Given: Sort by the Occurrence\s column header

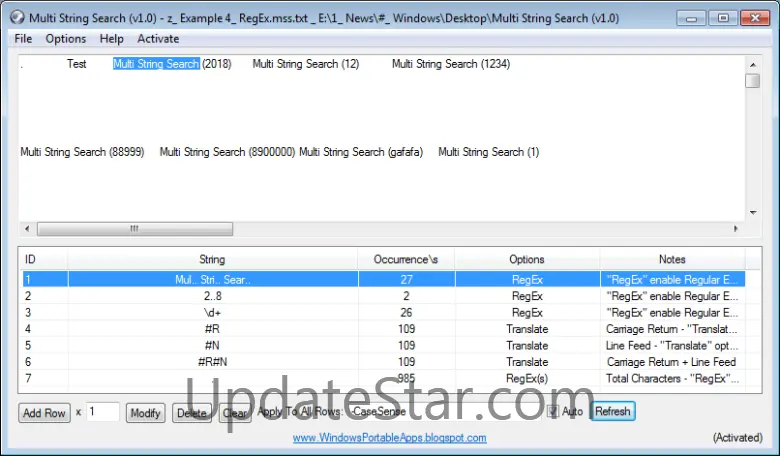Looking at the screenshot, I should pos(406,259).
